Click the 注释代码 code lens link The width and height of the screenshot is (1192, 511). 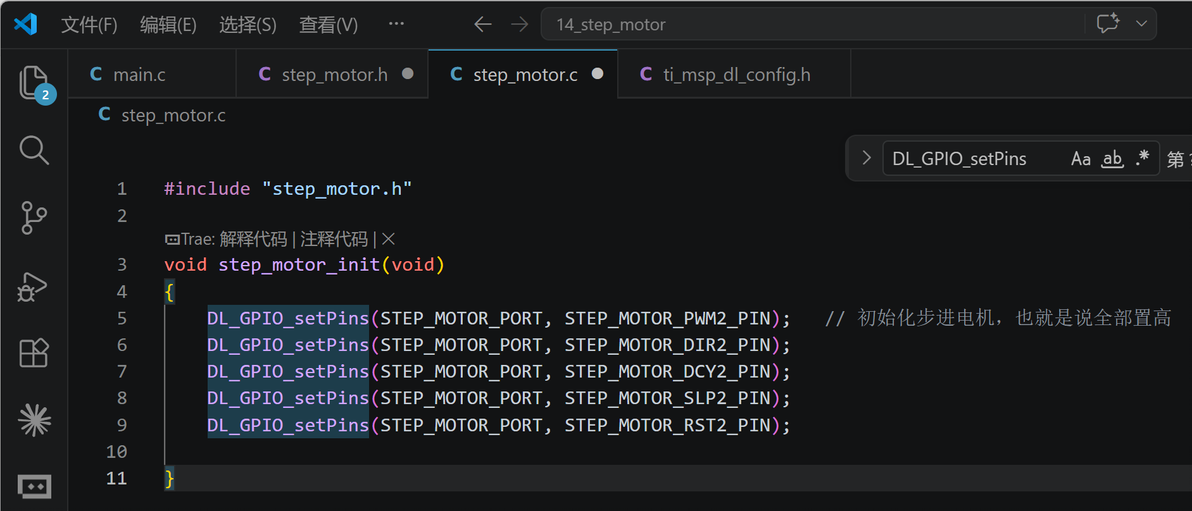coord(334,239)
